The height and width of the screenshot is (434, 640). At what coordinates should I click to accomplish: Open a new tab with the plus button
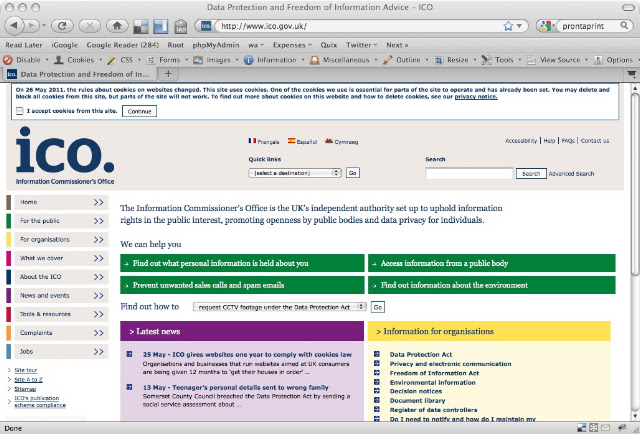click(x=168, y=74)
